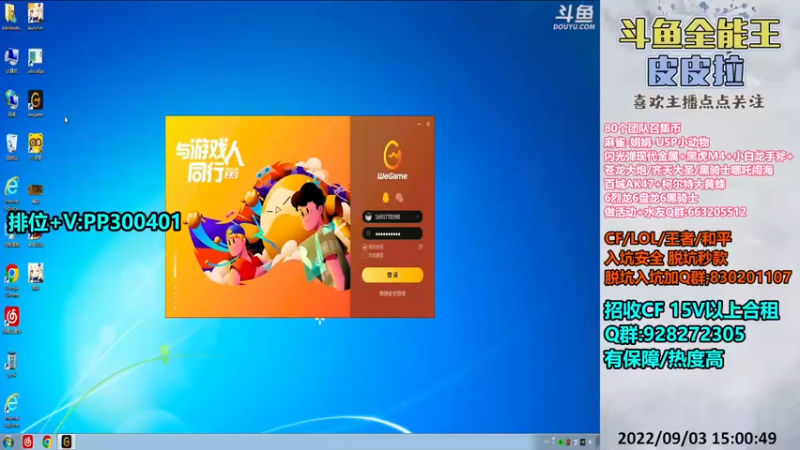Select the NetEase Cloud Music desktop icon
The height and width of the screenshot is (450, 800).
(x=11, y=320)
